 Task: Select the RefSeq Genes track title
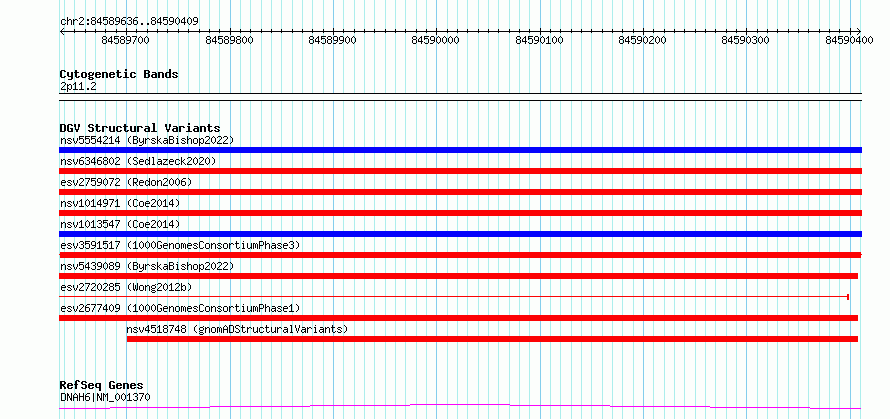102,386
